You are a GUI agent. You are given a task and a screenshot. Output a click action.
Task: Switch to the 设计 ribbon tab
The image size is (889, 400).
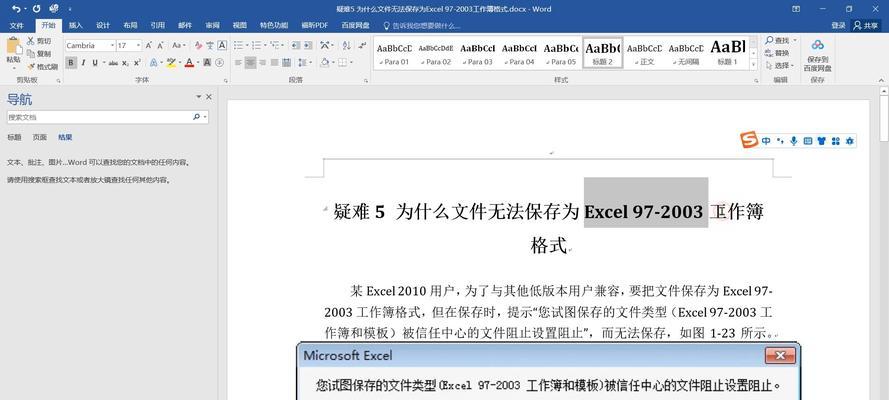coord(103,25)
